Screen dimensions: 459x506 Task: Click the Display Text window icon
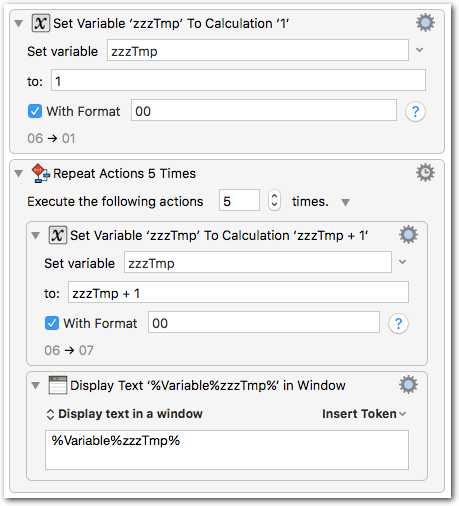pos(58,385)
